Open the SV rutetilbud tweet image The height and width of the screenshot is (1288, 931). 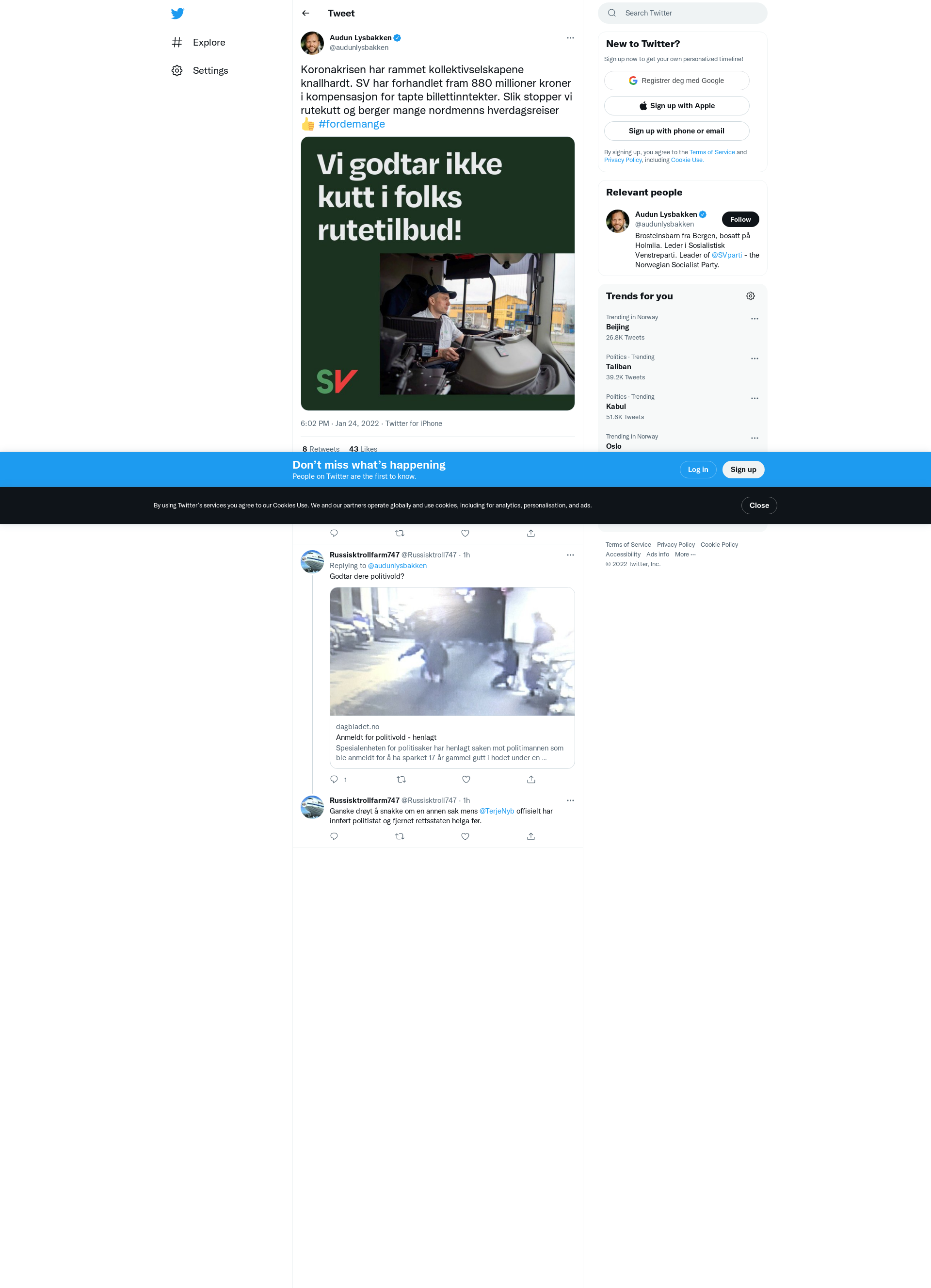tap(437, 273)
